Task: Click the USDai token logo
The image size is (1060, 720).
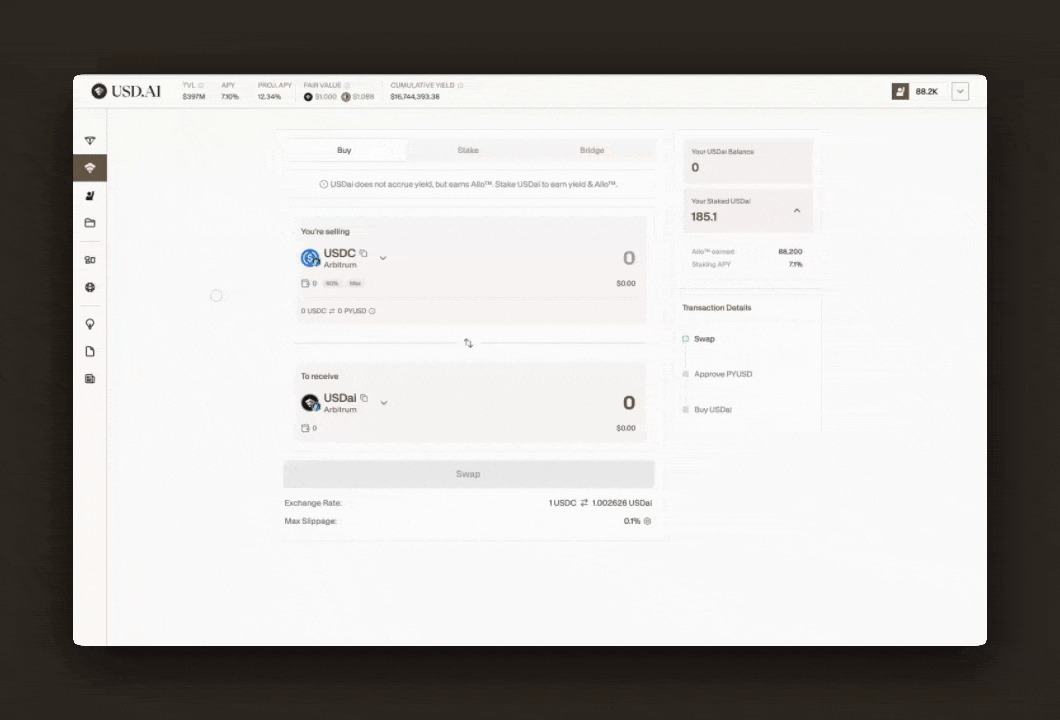Action: (310, 402)
